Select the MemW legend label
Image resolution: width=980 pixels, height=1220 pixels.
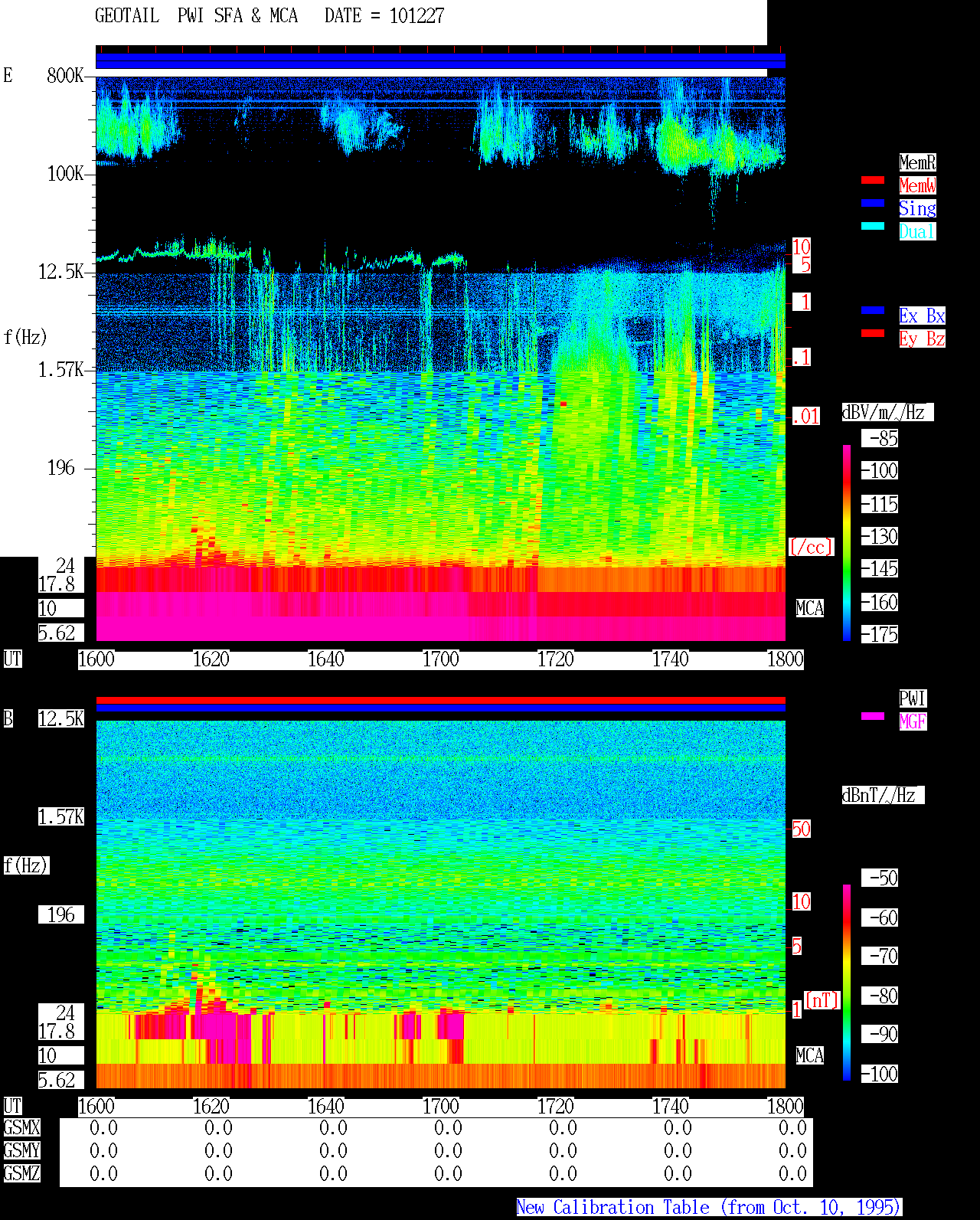pyautogui.click(x=917, y=185)
